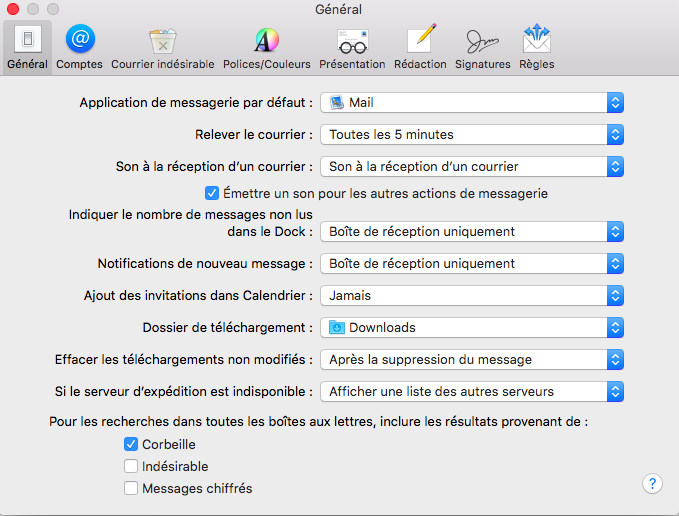The height and width of the screenshot is (516, 679).
Task: Change the Dossier de téléchargement Downloads dropdown
Action: tap(472, 327)
